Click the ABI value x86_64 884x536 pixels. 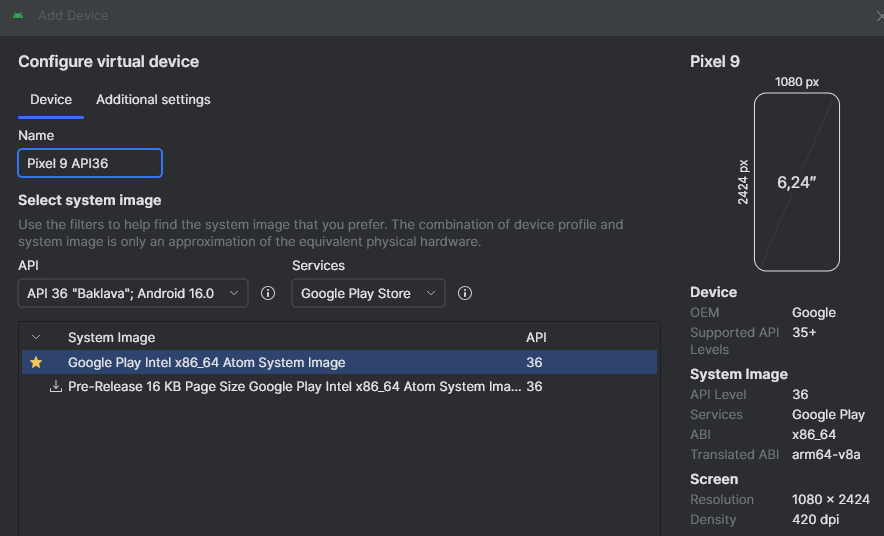814,435
